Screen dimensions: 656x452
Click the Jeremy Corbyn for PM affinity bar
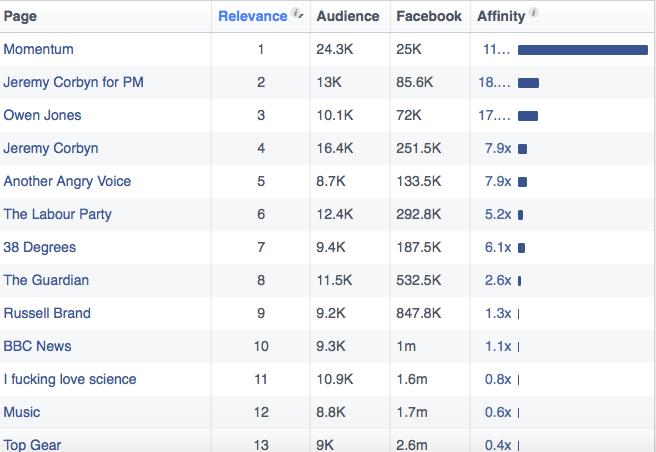pos(528,83)
